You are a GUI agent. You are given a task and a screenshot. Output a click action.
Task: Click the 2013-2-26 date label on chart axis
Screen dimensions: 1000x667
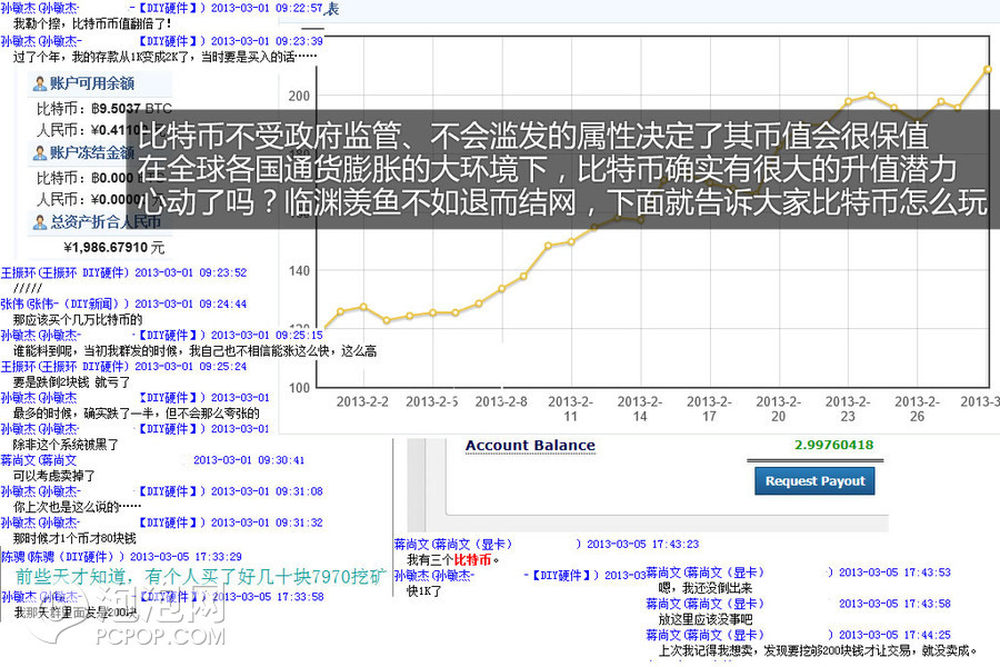tap(917, 409)
